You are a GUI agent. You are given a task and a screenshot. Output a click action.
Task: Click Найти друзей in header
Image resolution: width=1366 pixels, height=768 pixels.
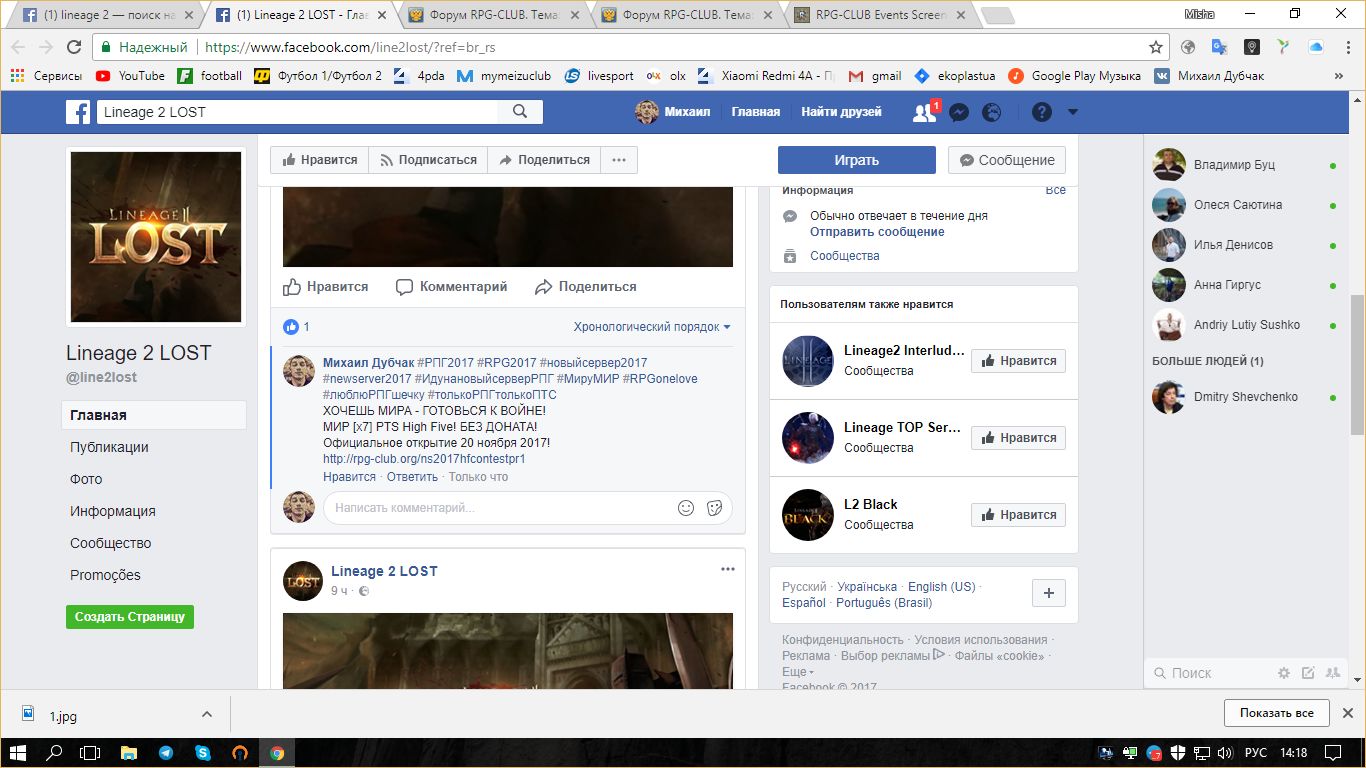(x=841, y=112)
